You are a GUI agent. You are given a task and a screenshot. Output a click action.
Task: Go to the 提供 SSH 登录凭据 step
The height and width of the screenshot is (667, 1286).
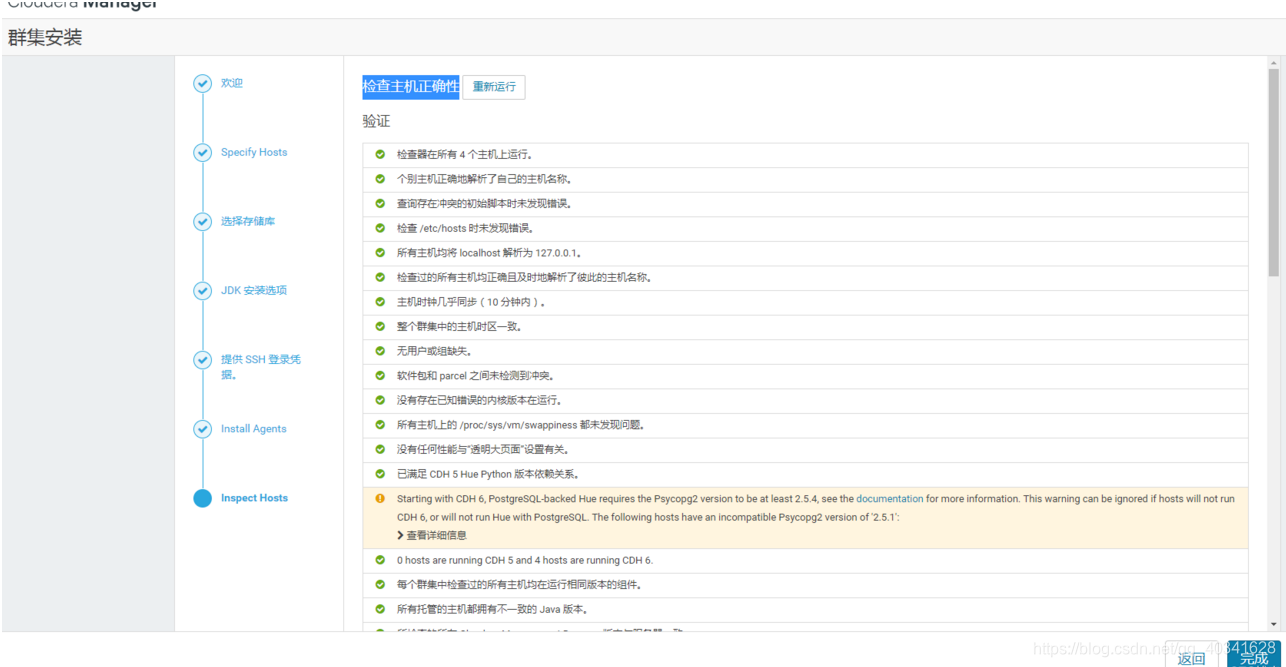(x=260, y=367)
